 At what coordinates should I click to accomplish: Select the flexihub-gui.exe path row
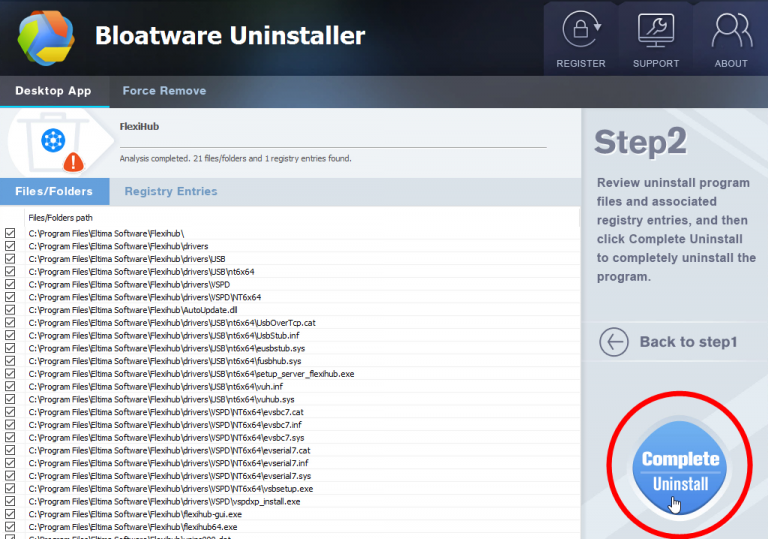click(x=290, y=514)
